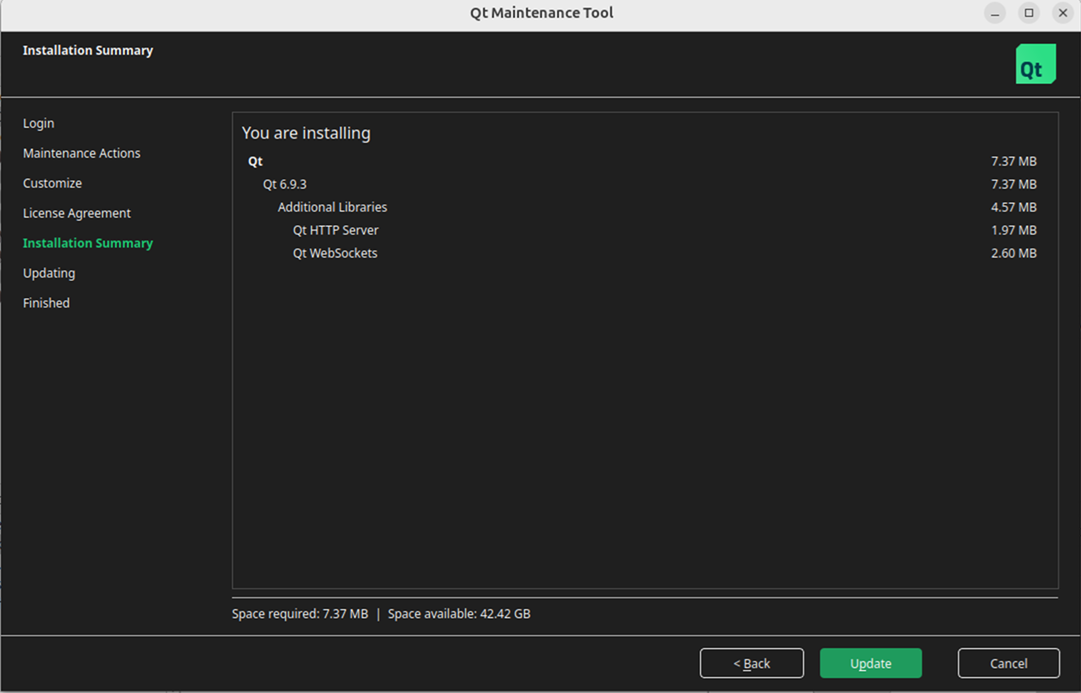Click the Space required 7.37 MB text
Viewport: 1081px width, 693px height.
pos(300,614)
